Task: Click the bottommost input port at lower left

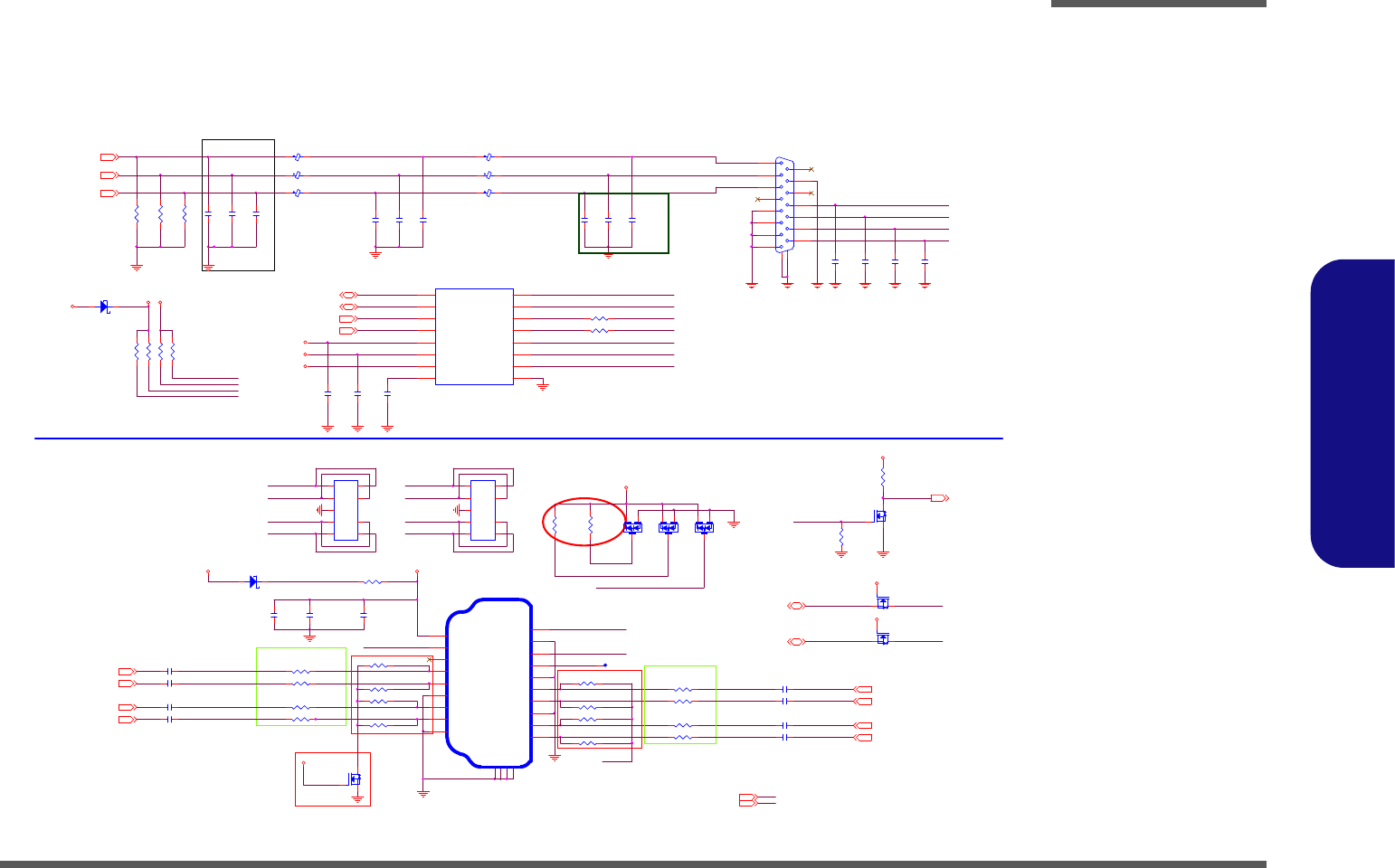Action: click(128, 720)
